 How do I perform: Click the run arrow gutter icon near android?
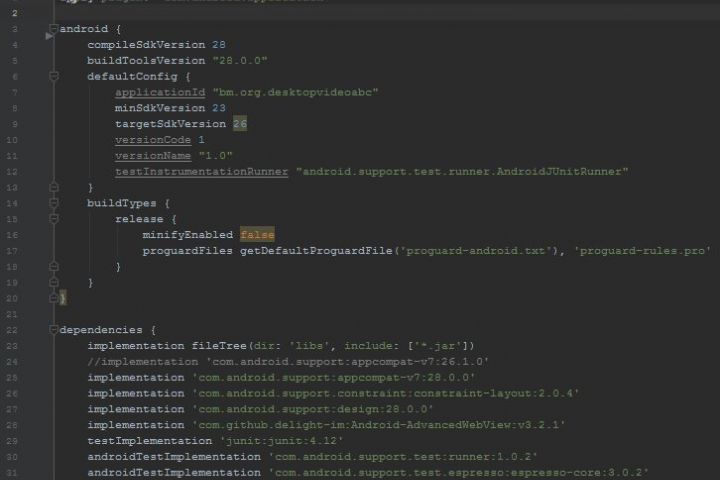tap(49, 36)
